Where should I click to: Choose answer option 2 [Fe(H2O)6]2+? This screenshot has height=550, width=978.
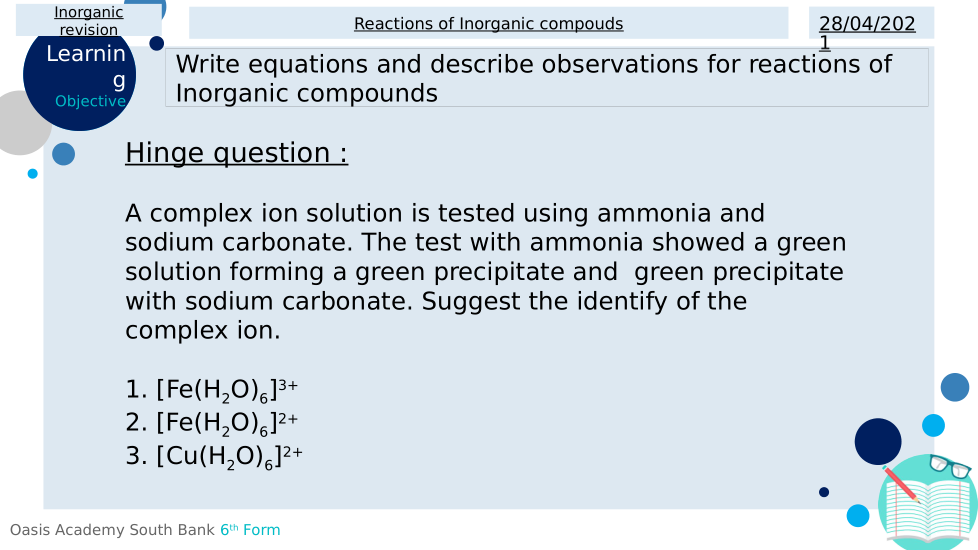(x=212, y=422)
